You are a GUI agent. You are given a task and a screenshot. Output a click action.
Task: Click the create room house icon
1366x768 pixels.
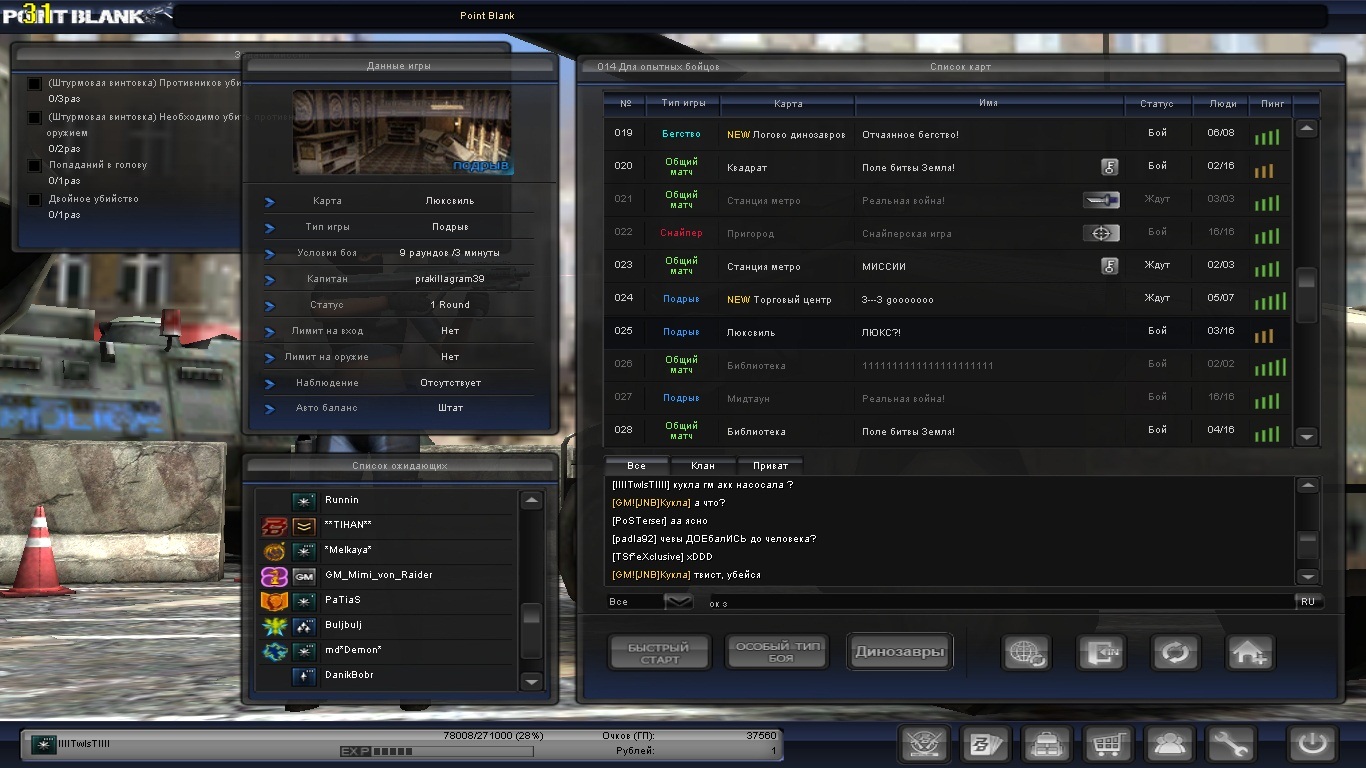(x=1250, y=653)
